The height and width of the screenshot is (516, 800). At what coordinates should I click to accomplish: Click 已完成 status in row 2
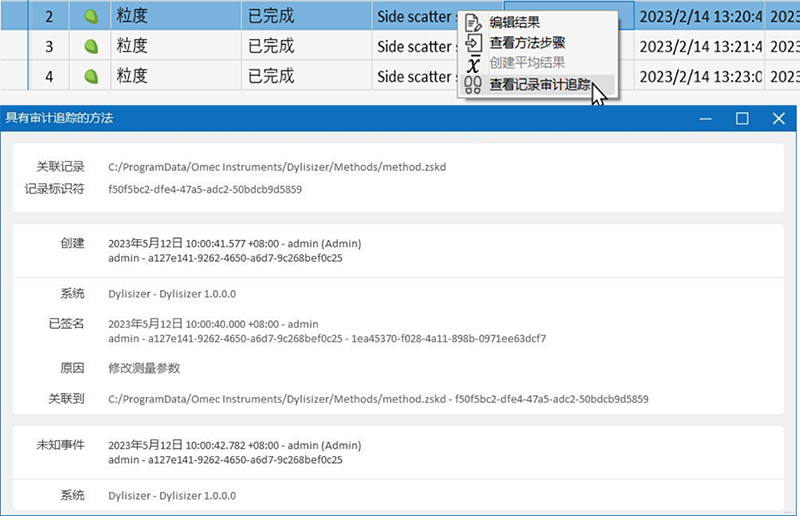click(x=307, y=16)
